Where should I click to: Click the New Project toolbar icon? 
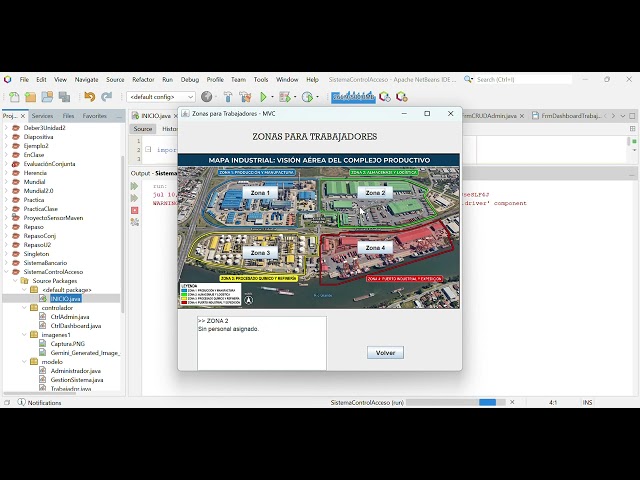pyautogui.click(x=31, y=97)
